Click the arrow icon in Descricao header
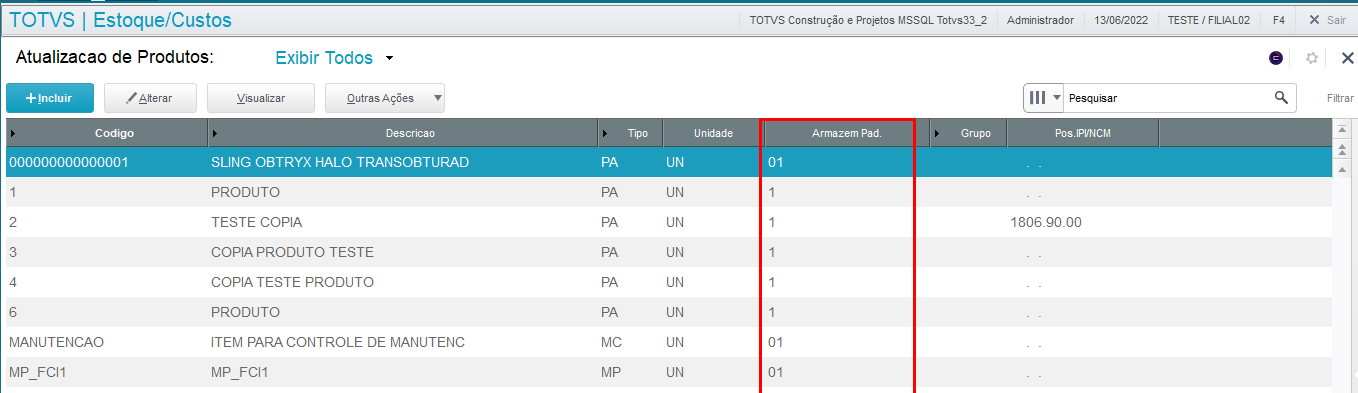Viewport: 1358px width, 393px height. tap(215, 133)
